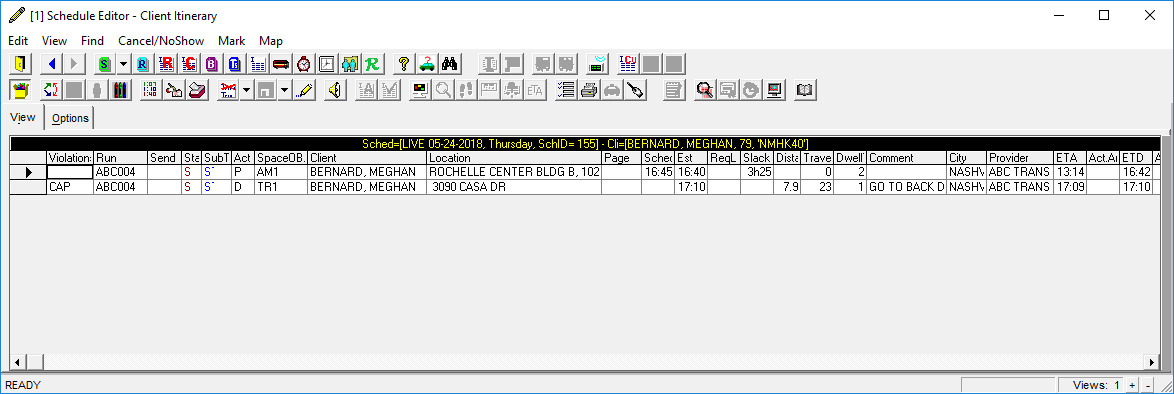Select the View tab
The width and height of the screenshot is (1174, 394).
(x=22, y=117)
